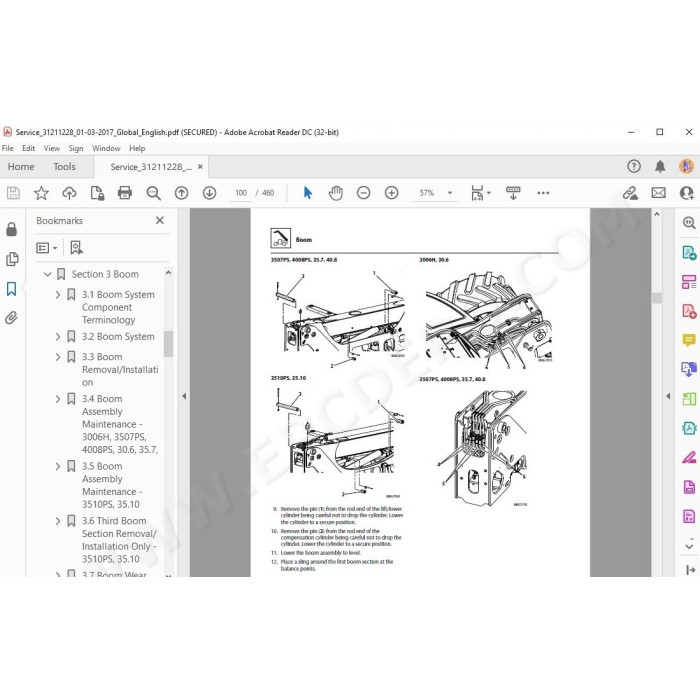The image size is (700, 700).
Task: Click the find current bookmark icon
Action: point(76,248)
